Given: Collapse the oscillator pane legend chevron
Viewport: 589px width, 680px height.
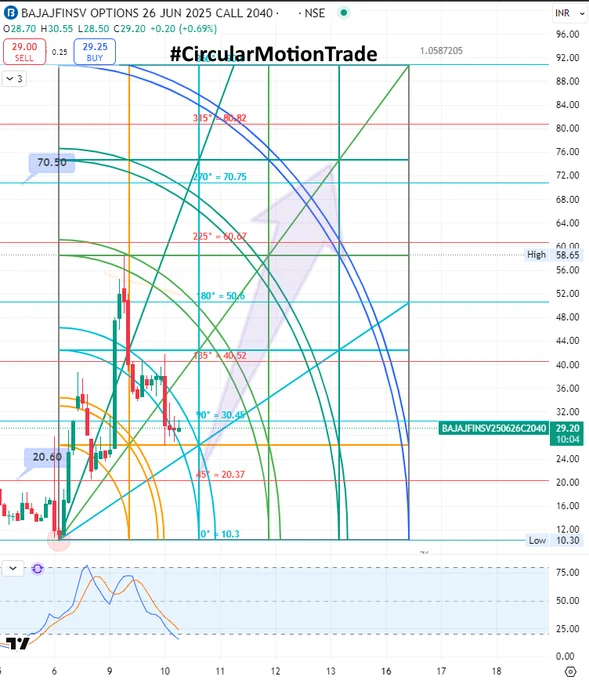Looking at the screenshot, I should (x=13, y=568).
